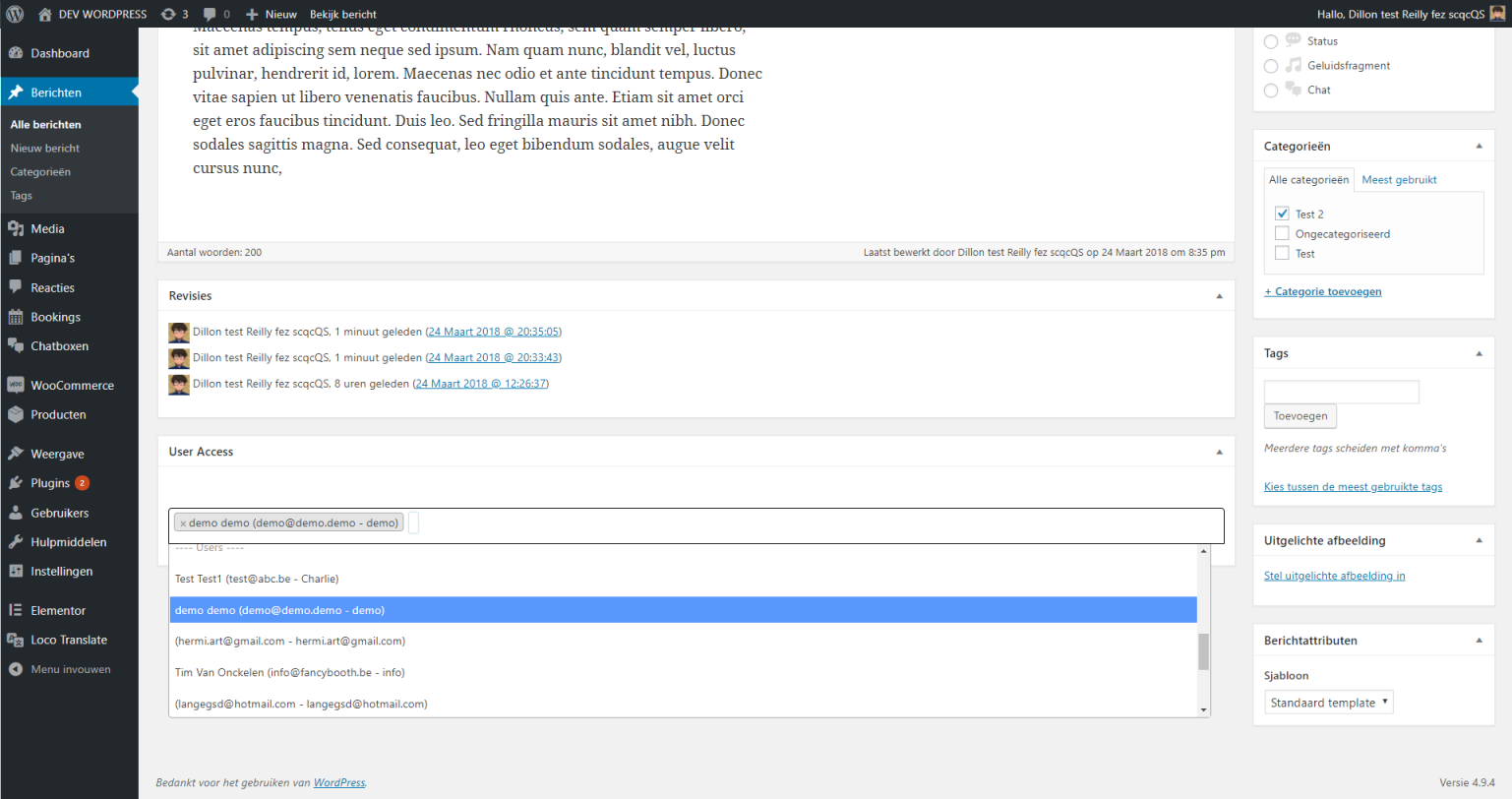Click Bekijk bericht in admin bar
Image resolution: width=1512 pixels, height=799 pixels.
coord(342,14)
